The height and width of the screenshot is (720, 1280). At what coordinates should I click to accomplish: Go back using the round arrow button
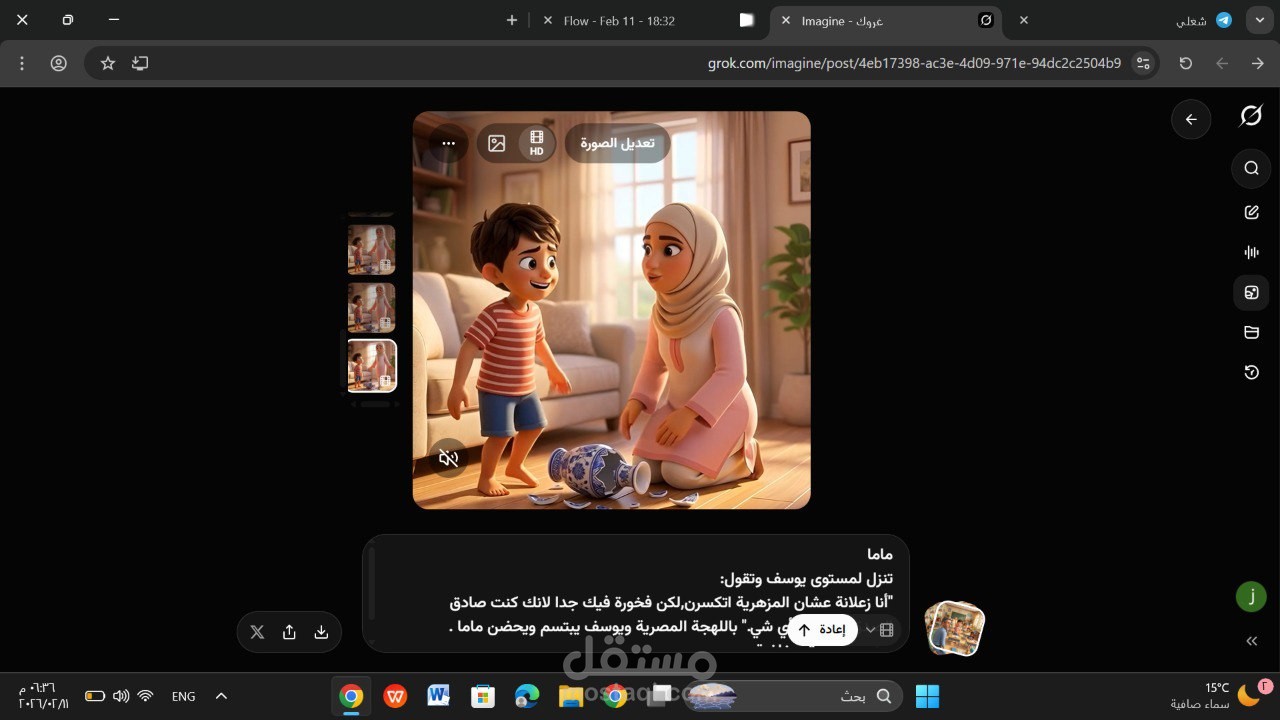point(1191,119)
